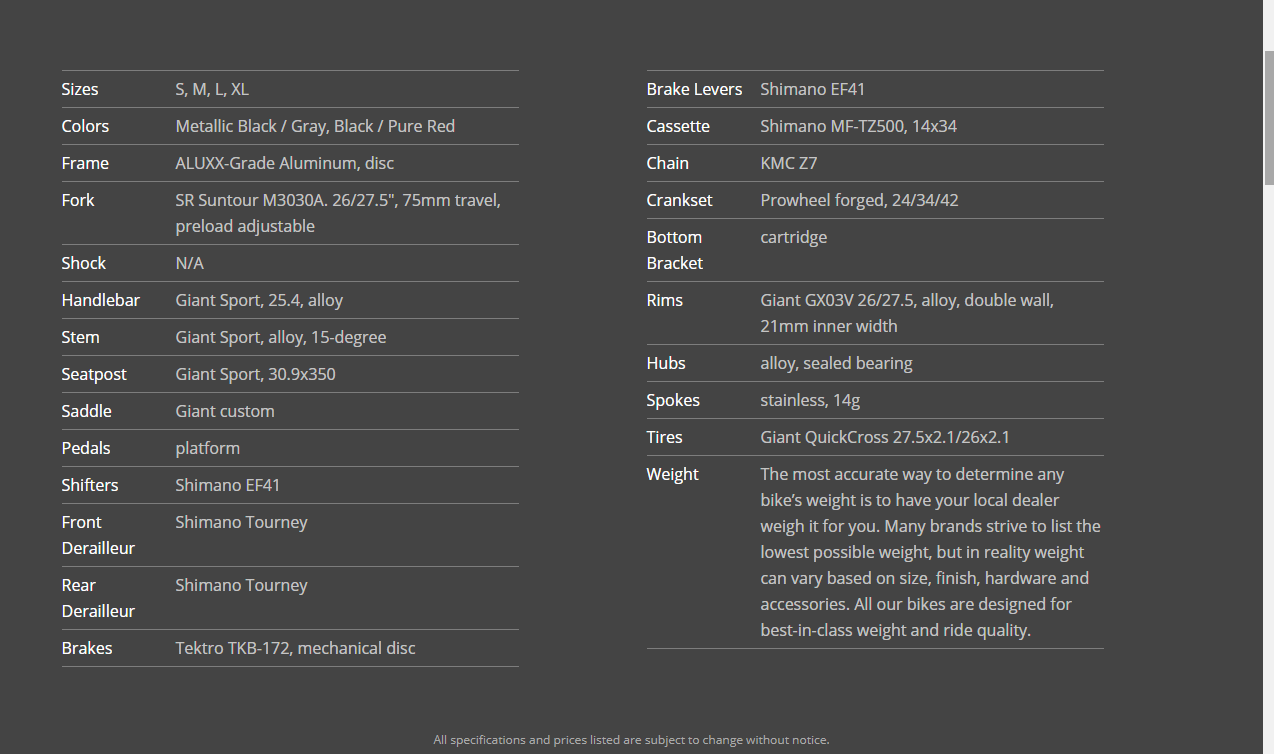Click the 'Chain' label
Screen dimensions: 1274x754
click(668, 163)
